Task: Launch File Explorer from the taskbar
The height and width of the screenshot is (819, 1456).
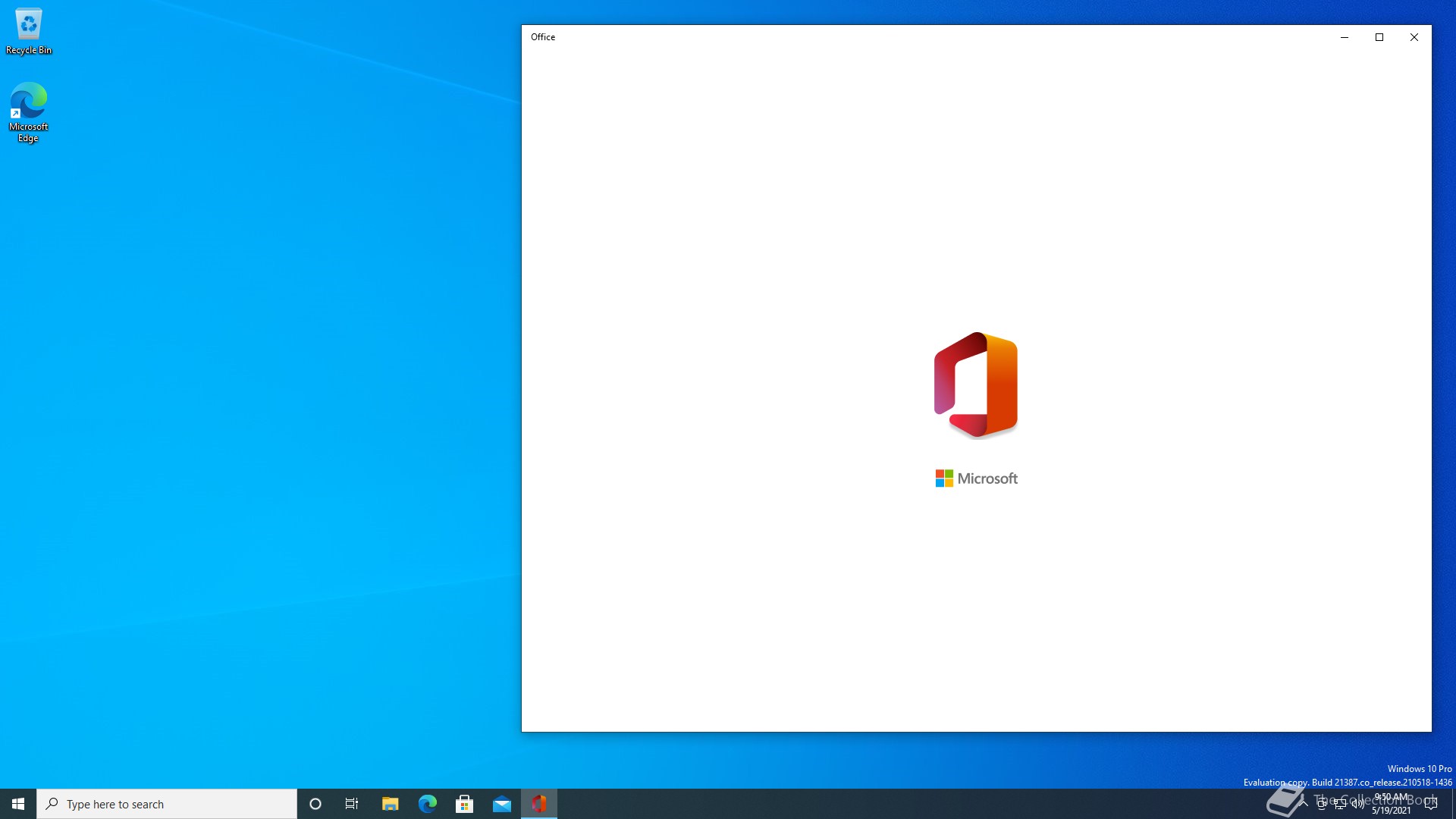Action: tap(390, 804)
